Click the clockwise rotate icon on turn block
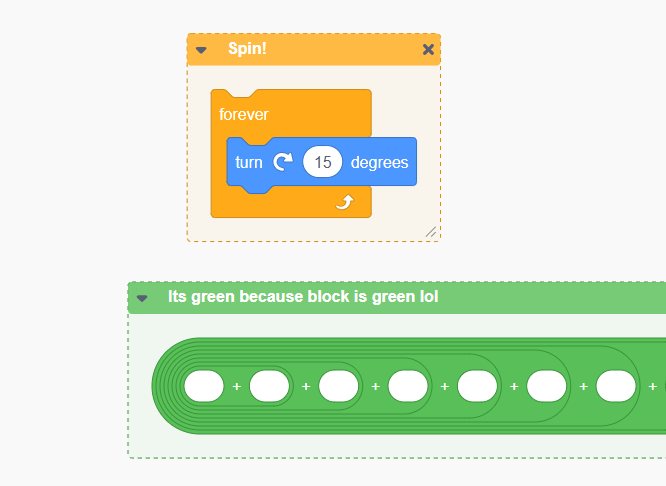 point(282,162)
